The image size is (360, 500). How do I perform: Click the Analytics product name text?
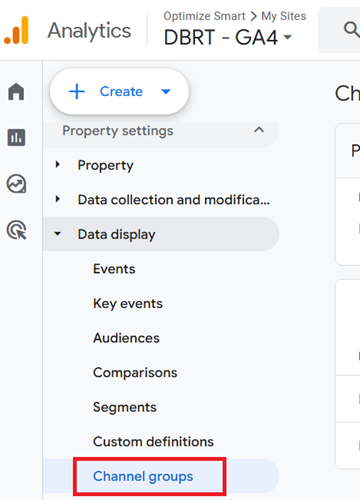[89, 31]
